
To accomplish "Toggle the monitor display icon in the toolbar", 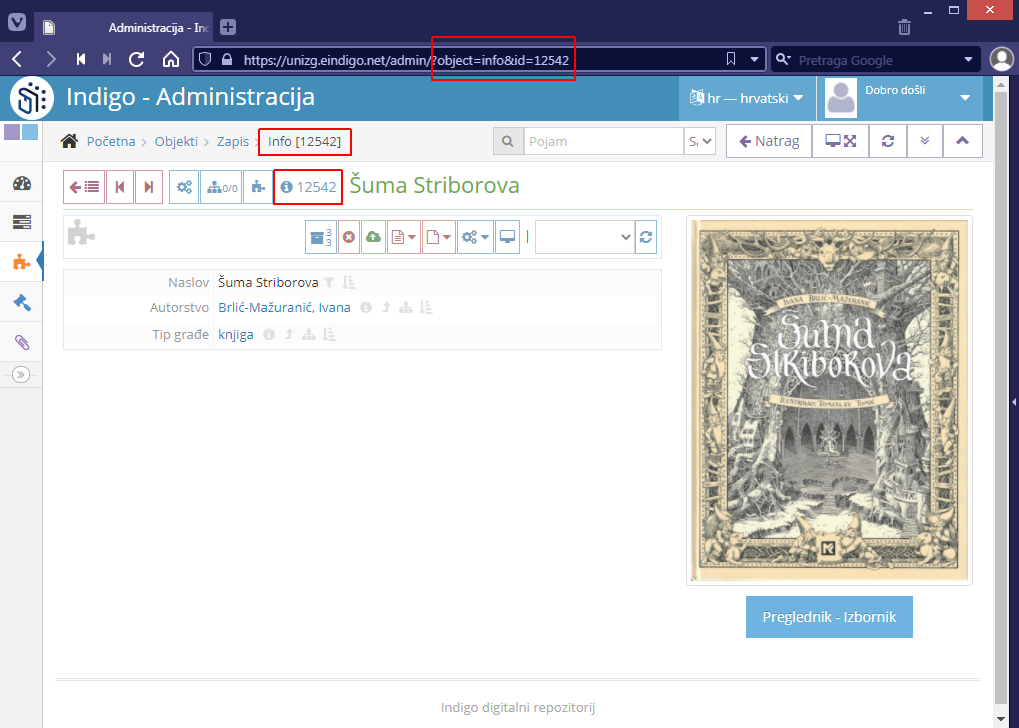I will (507, 236).
